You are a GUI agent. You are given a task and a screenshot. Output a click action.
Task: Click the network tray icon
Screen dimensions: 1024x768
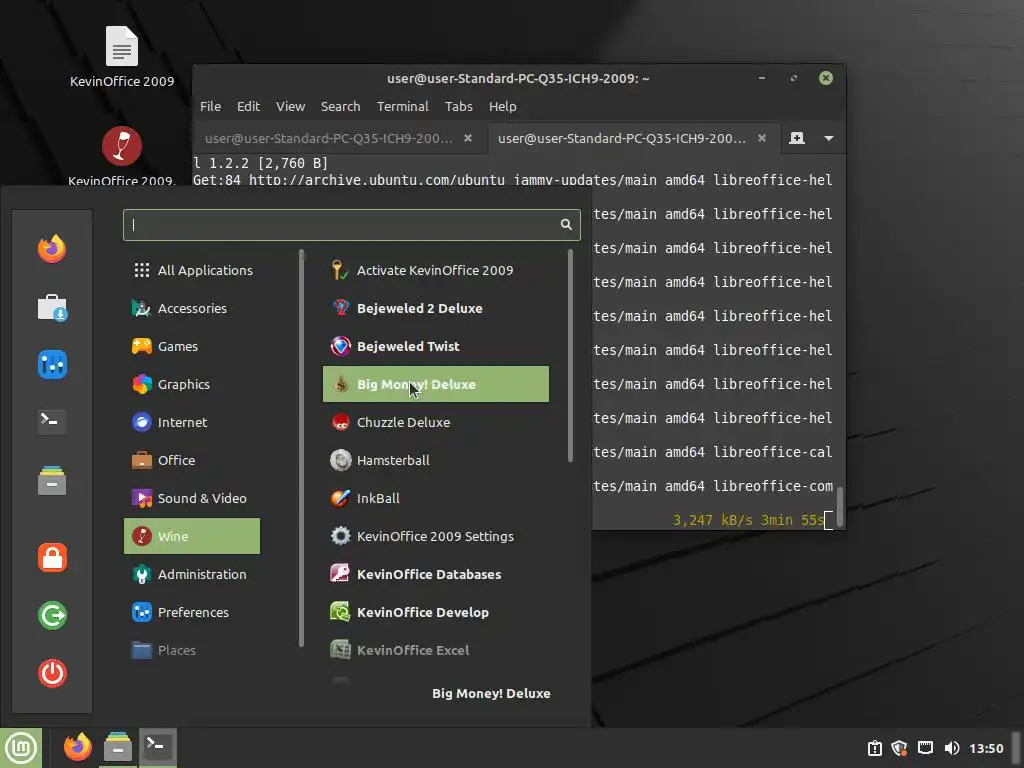[x=925, y=748]
